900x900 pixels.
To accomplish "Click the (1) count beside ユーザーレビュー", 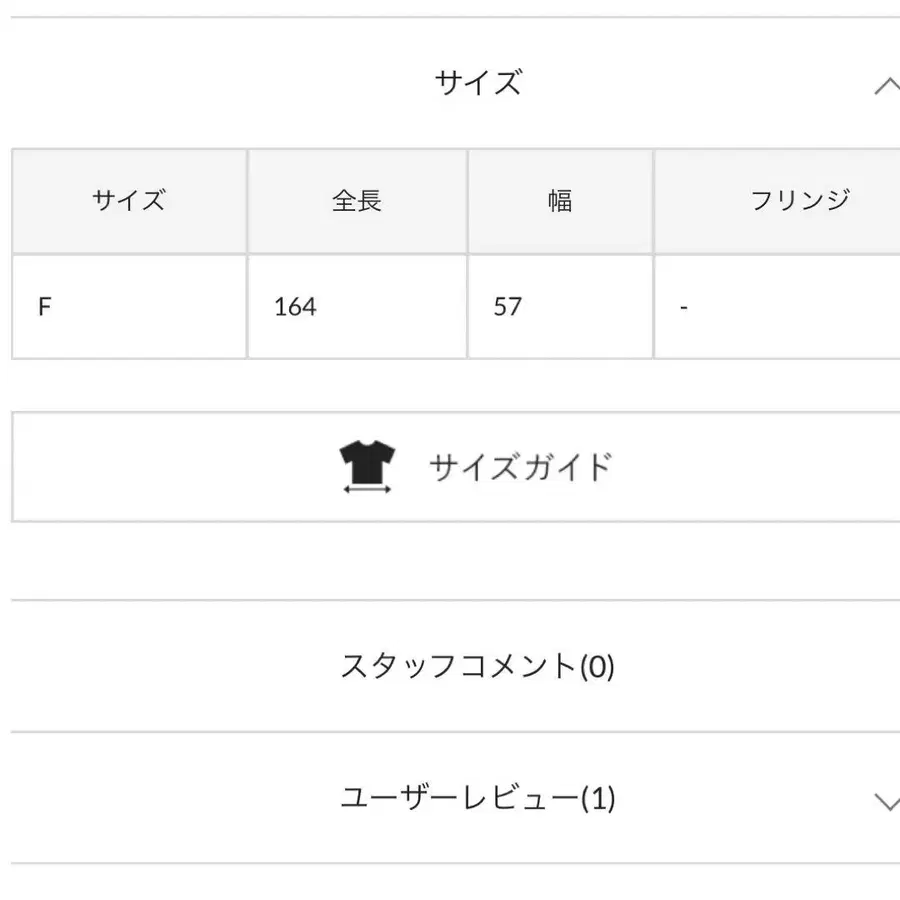I will tap(597, 798).
